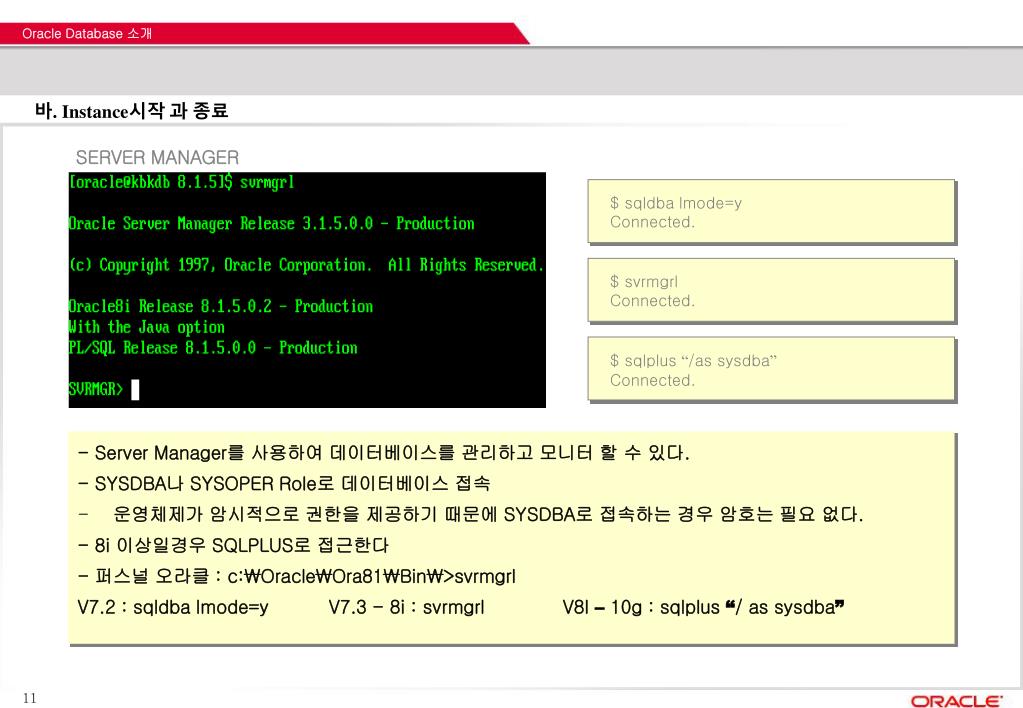Click 'Connected.' under sqldba lmode=y
Screen dimensions: 1023x708
point(652,222)
